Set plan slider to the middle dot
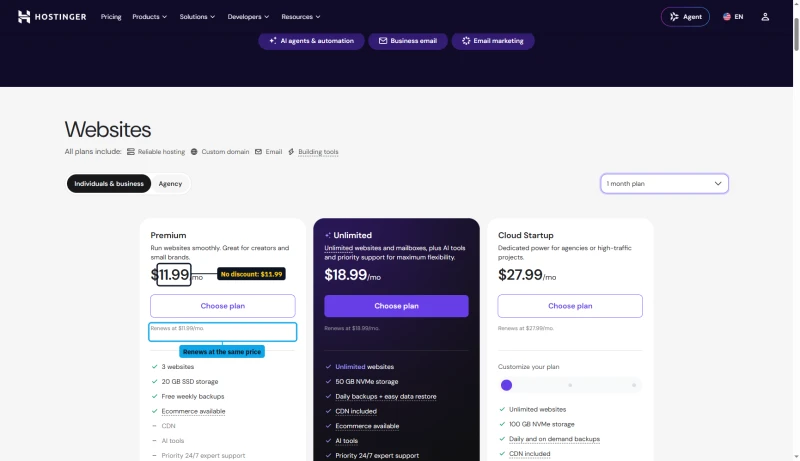800x461 pixels. 570,385
